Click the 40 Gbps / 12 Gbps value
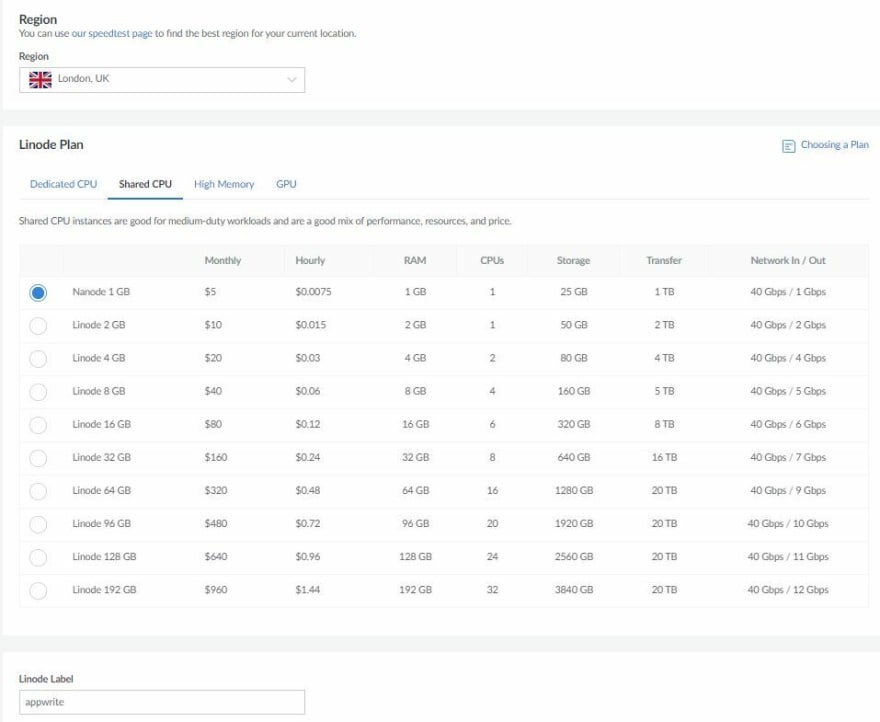Screen dimensions: 880x722 tap(788, 590)
